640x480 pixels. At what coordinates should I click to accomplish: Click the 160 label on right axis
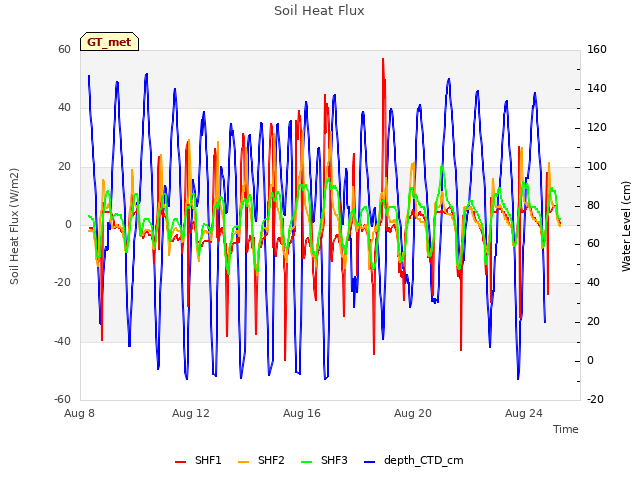pos(597,49)
